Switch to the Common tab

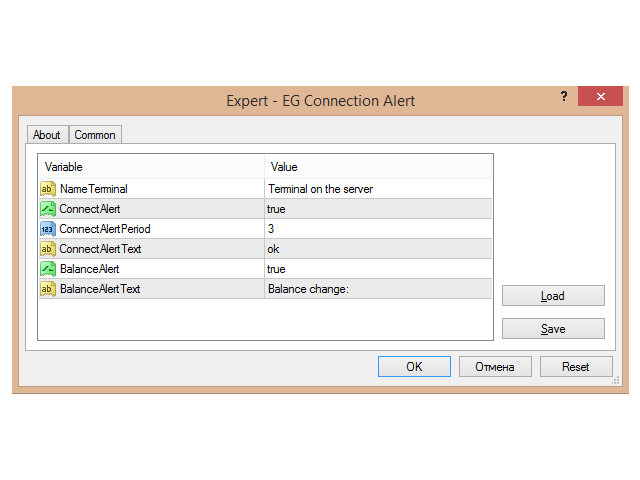coord(95,135)
